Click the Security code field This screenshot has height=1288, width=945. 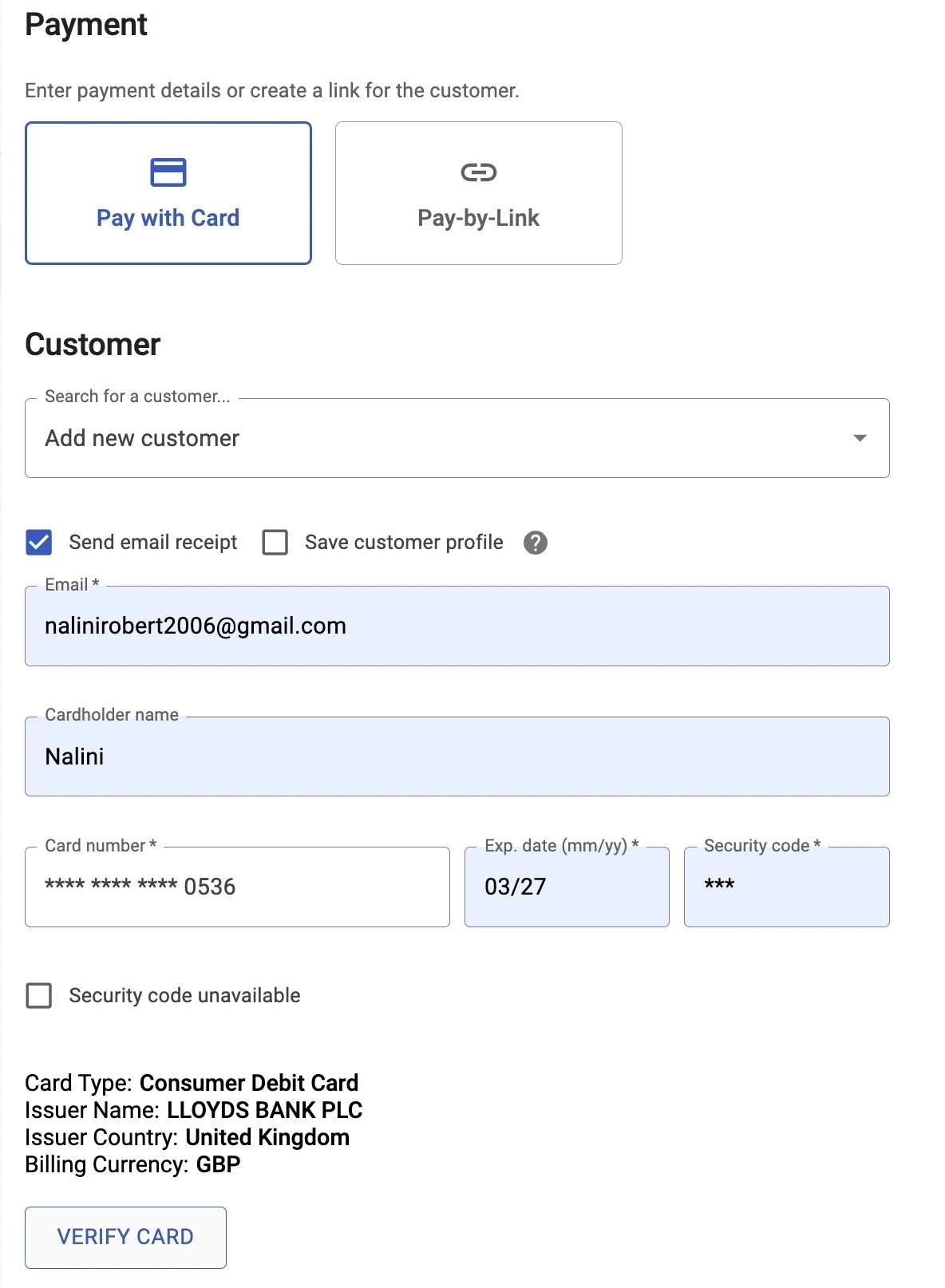(x=786, y=887)
